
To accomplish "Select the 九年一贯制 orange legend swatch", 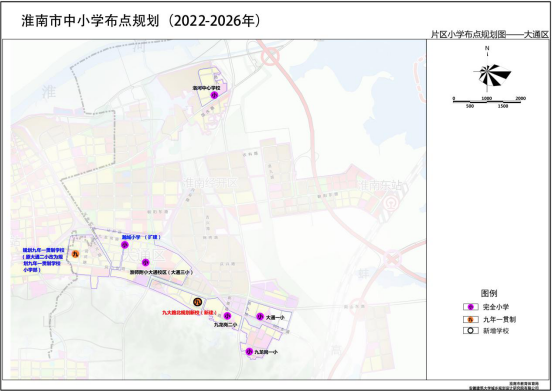I will [470, 319].
